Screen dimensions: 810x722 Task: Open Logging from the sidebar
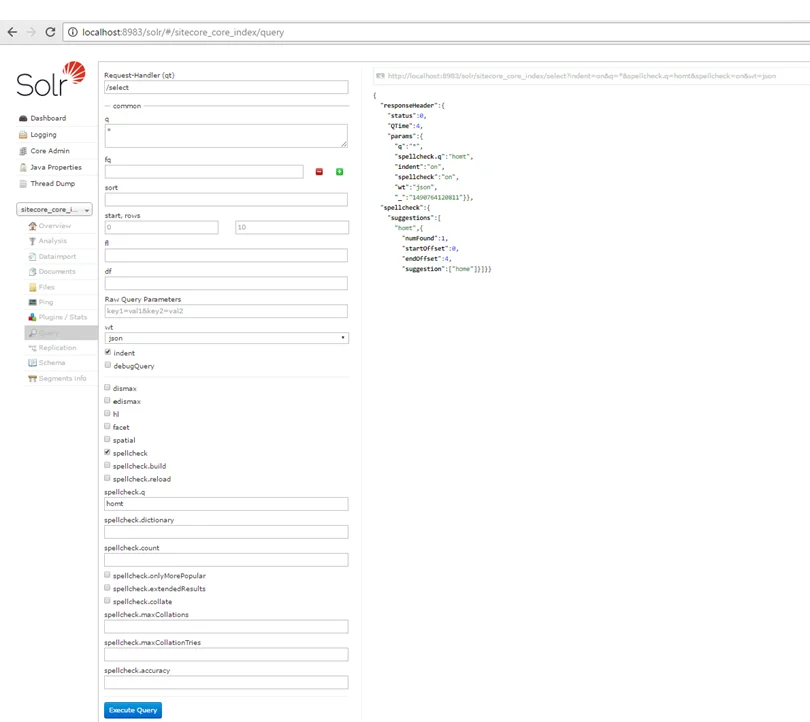[x=43, y=135]
